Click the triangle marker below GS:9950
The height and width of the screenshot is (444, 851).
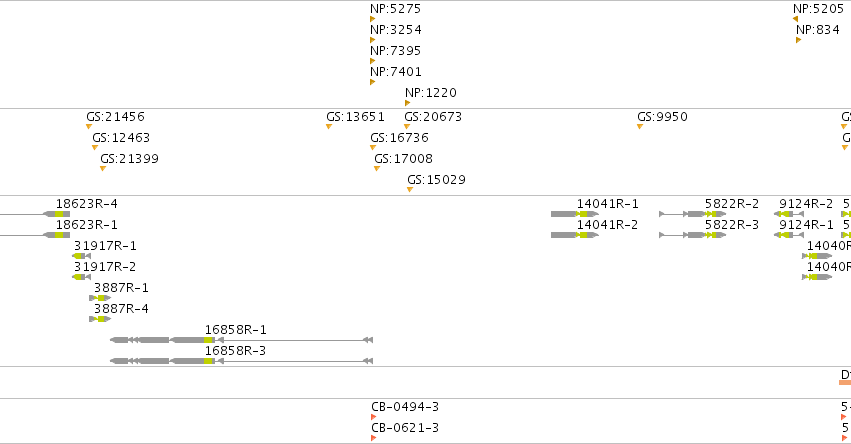640,126
